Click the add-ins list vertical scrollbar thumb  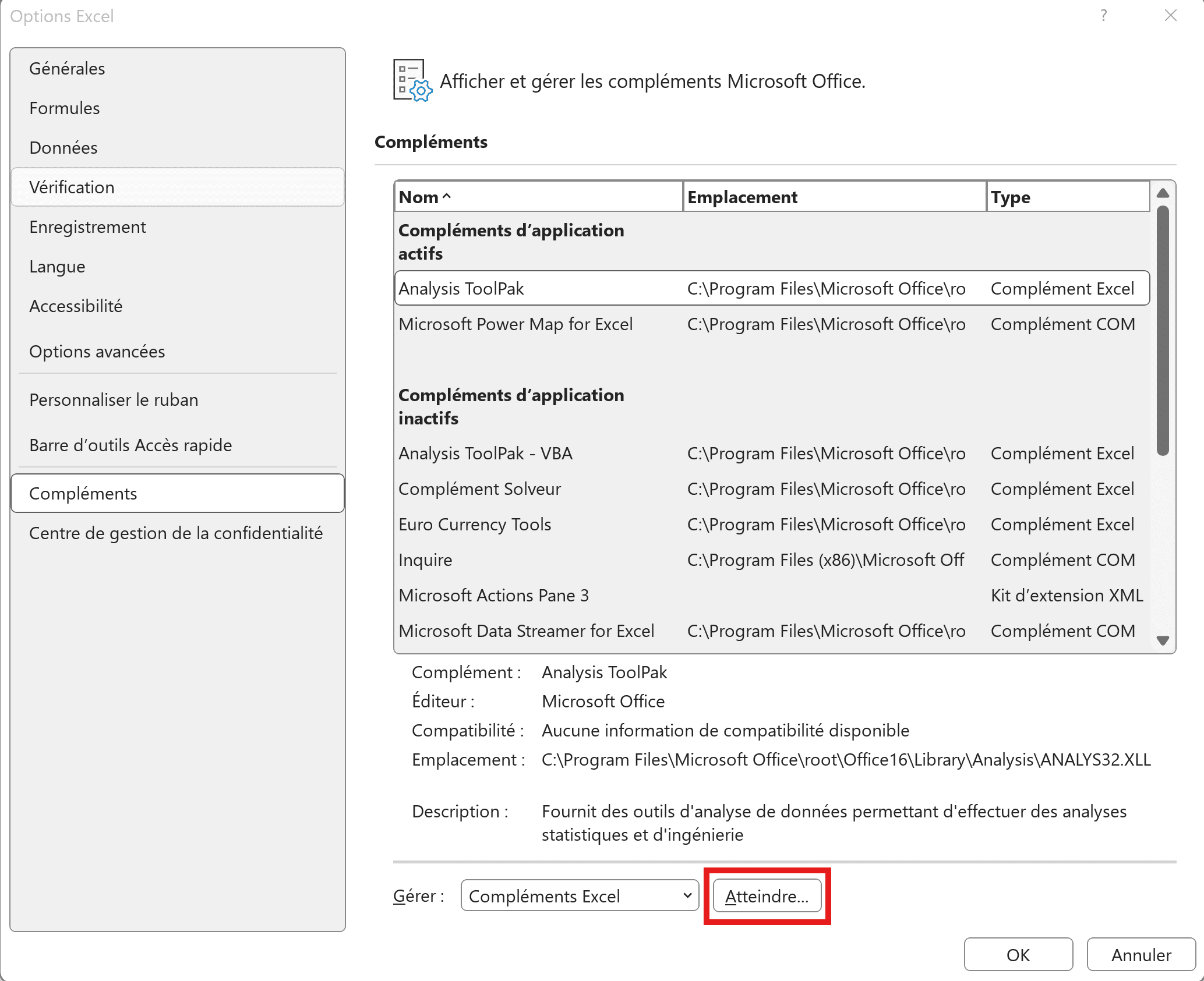pyautogui.click(x=1163, y=330)
